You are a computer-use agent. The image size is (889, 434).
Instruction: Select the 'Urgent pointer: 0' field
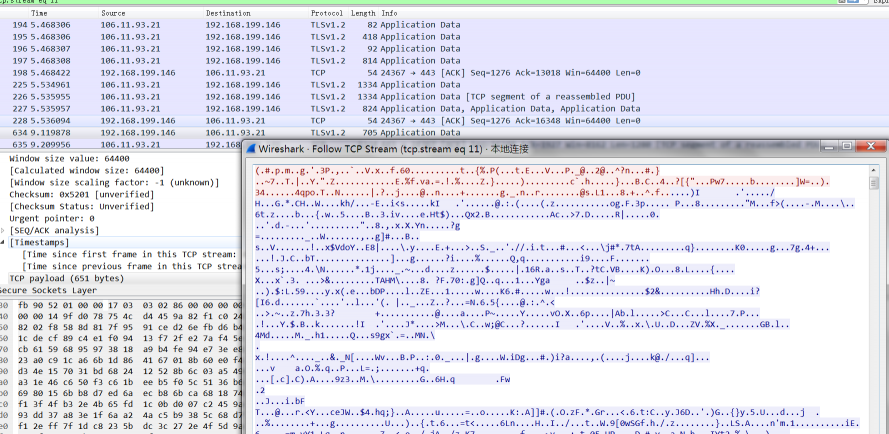(x=52, y=218)
